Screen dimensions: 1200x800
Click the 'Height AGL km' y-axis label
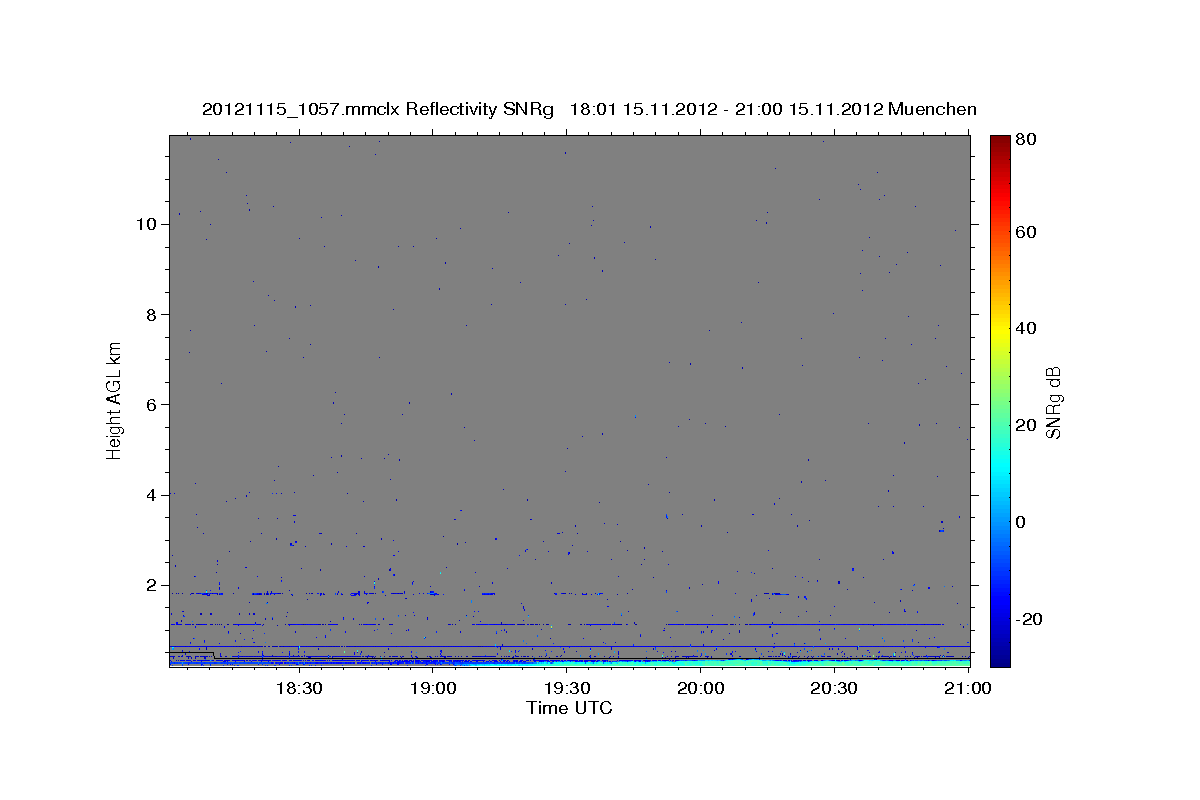click(115, 399)
